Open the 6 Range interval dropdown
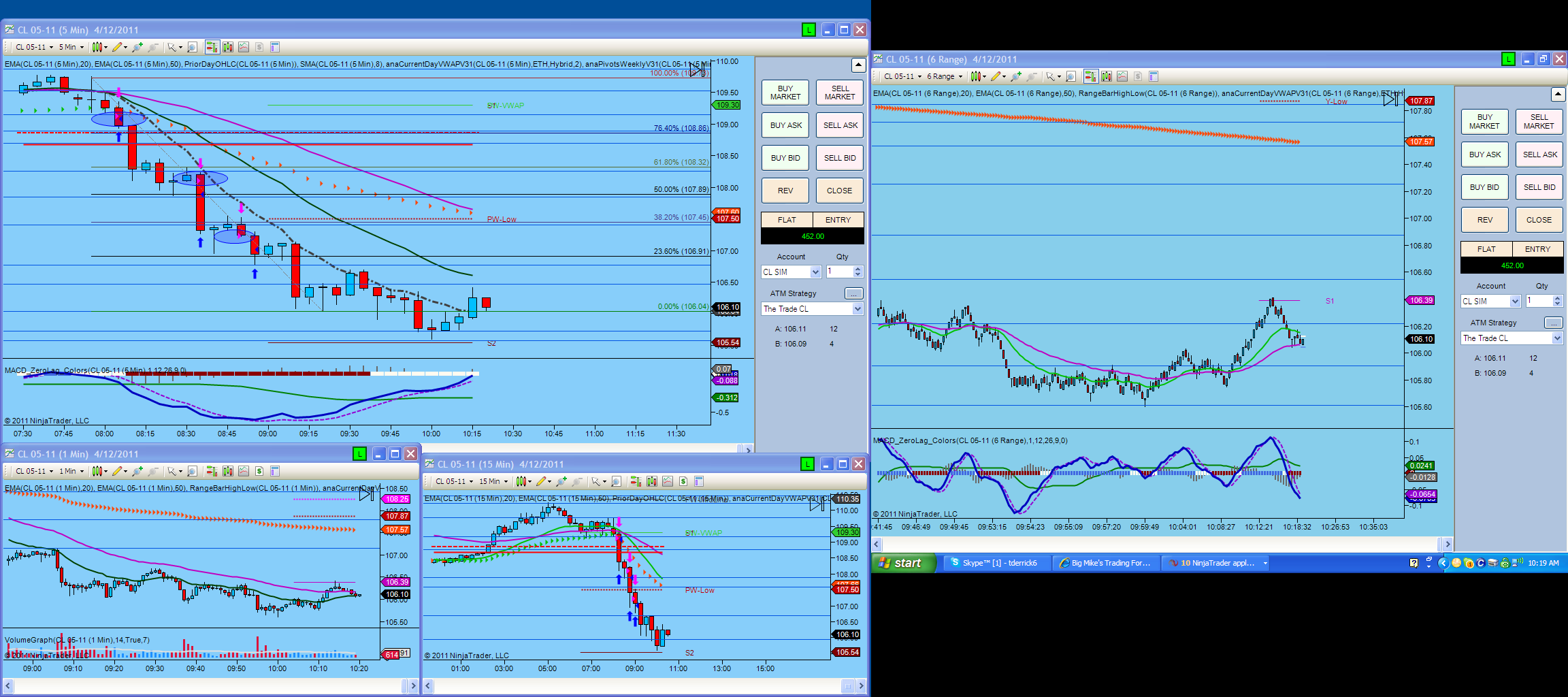 [x=945, y=76]
